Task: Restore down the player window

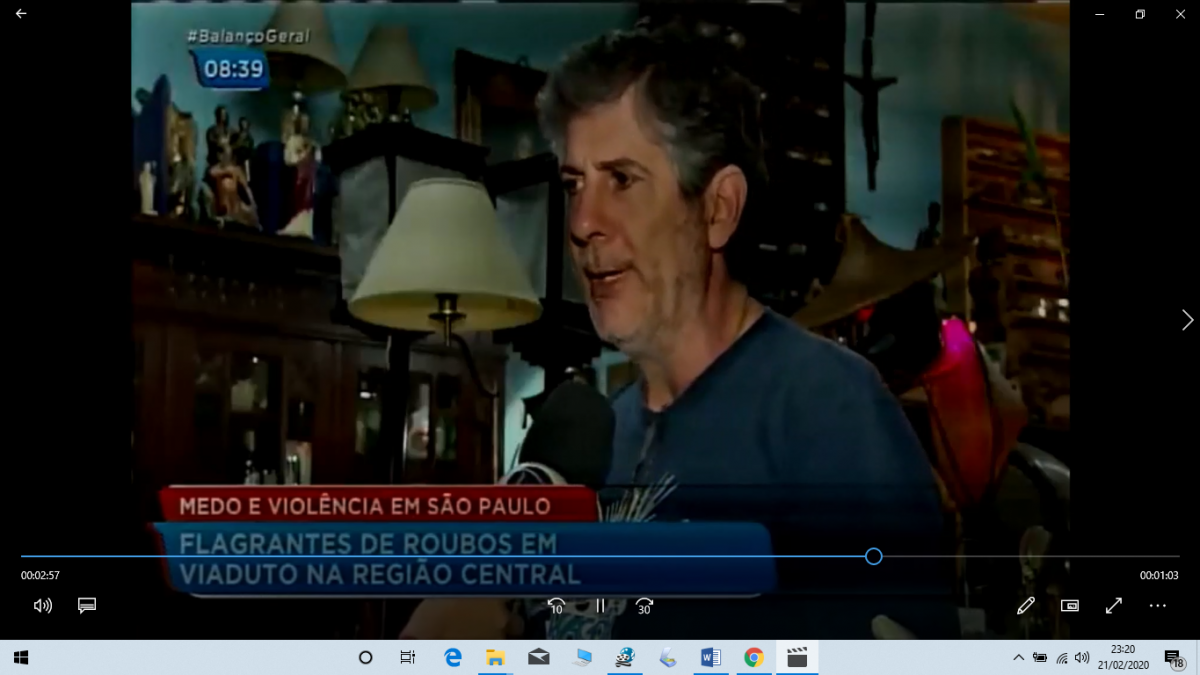Action: point(1140,14)
